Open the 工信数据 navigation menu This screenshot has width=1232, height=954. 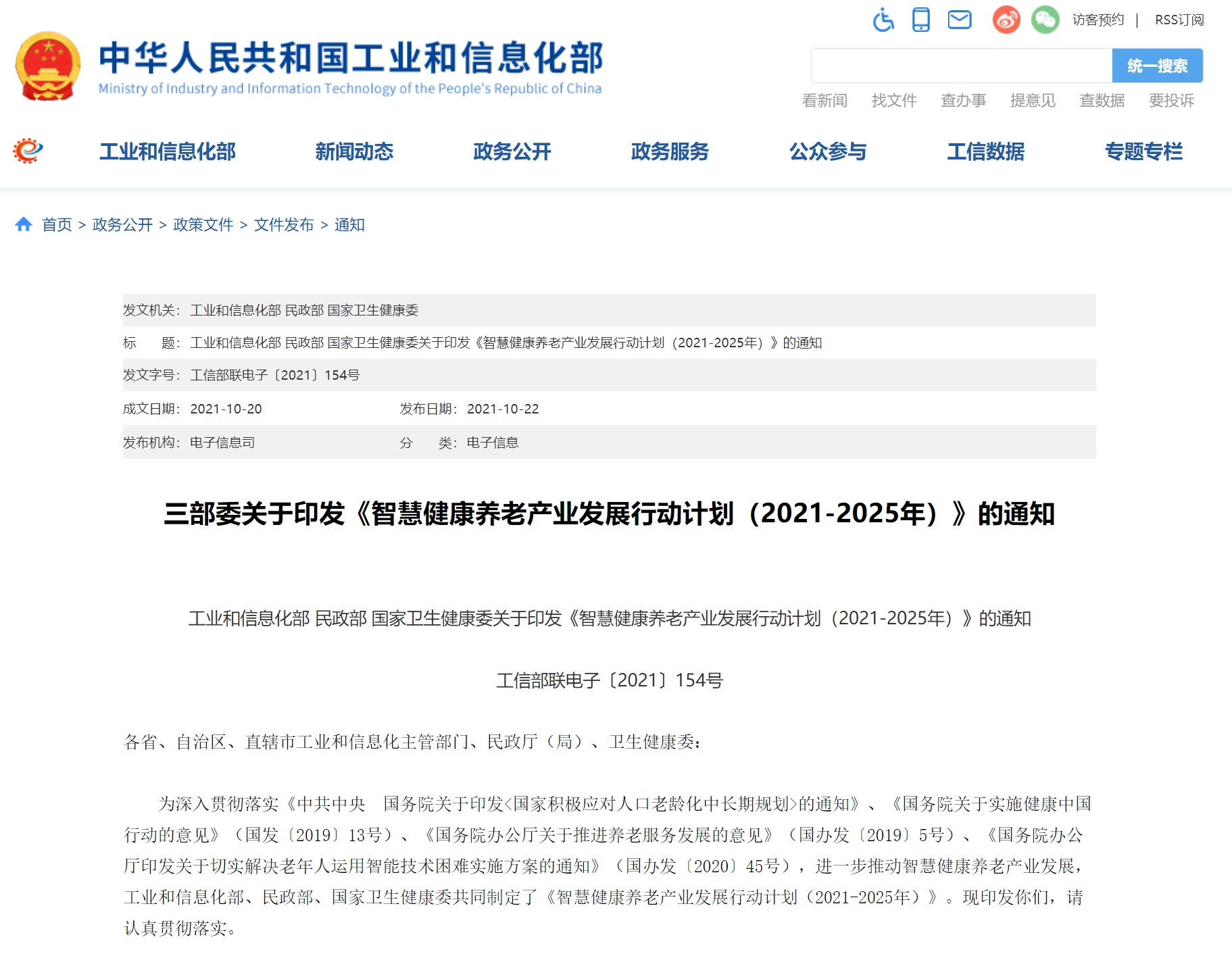[985, 151]
